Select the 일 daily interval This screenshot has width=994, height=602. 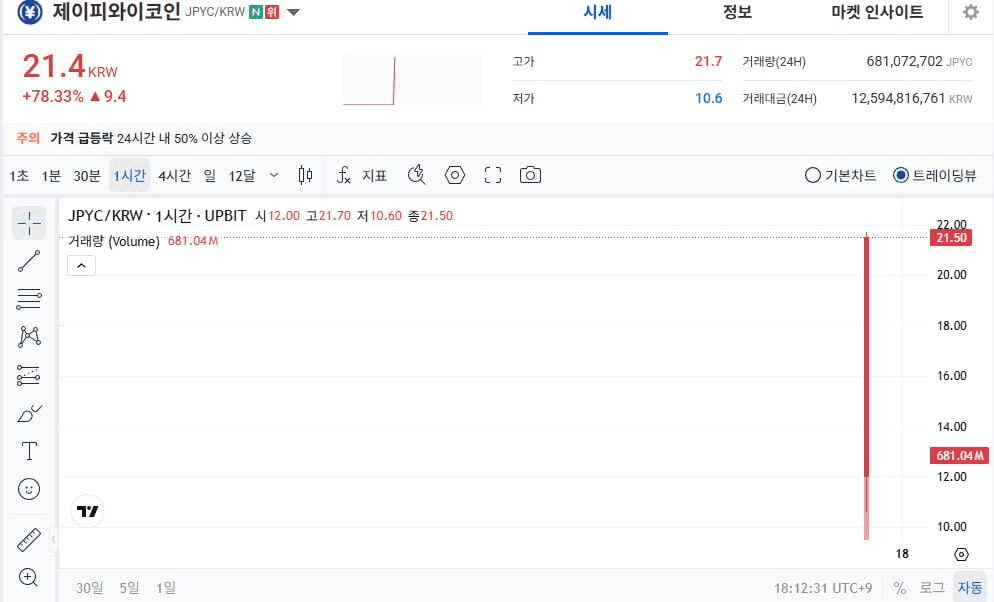[210, 176]
